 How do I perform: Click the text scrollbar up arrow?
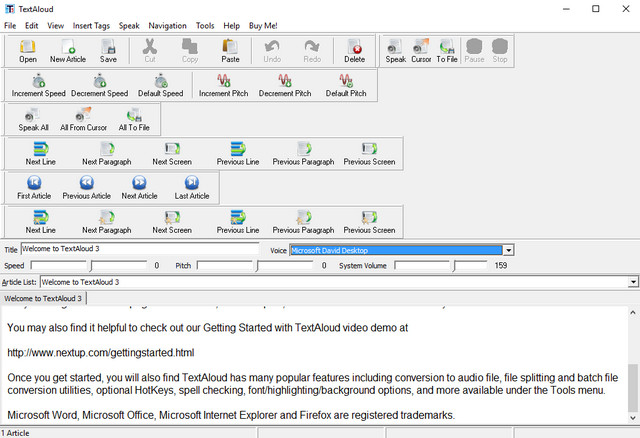click(x=633, y=313)
